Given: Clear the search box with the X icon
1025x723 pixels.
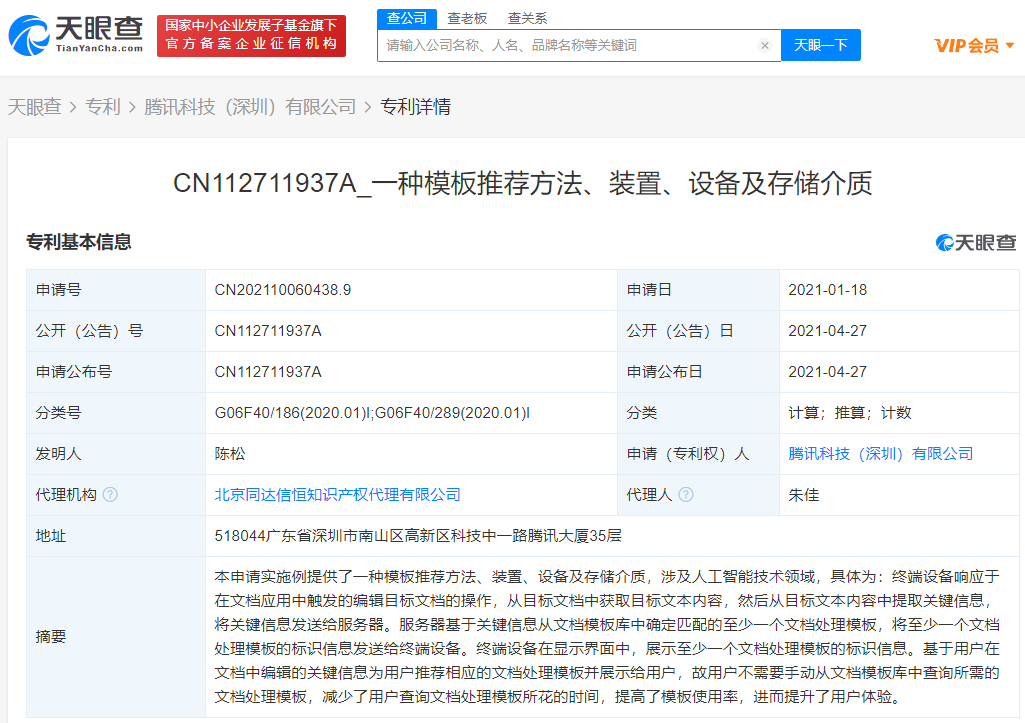Looking at the screenshot, I should pos(765,45).
